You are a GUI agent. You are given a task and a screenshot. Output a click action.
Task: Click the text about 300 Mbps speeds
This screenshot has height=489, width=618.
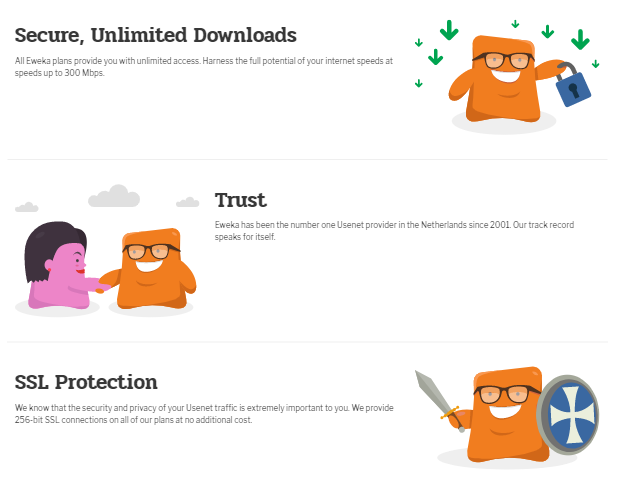pyautogui.click(x=204, y=67)
